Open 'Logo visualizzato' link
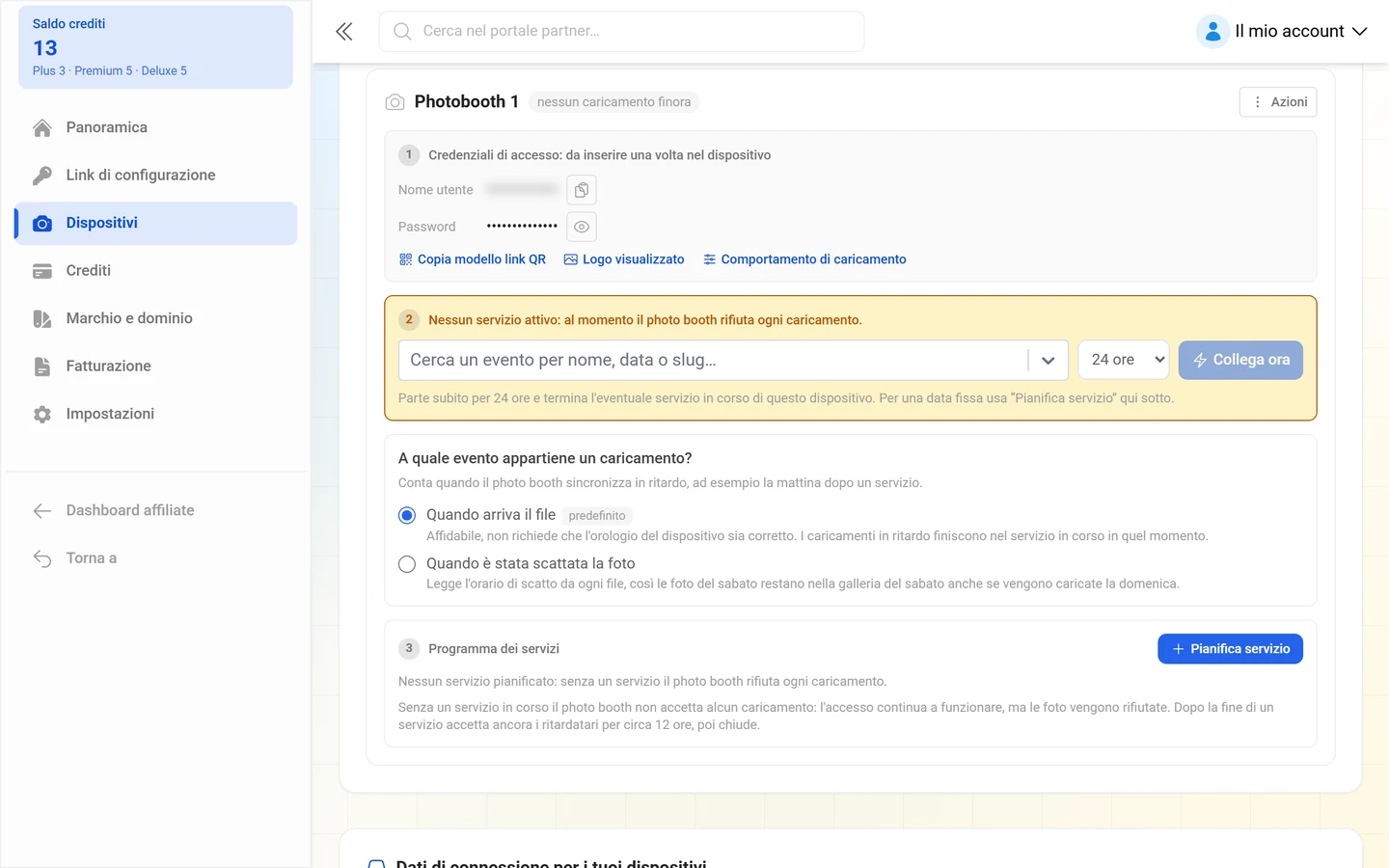 [624, 259]
